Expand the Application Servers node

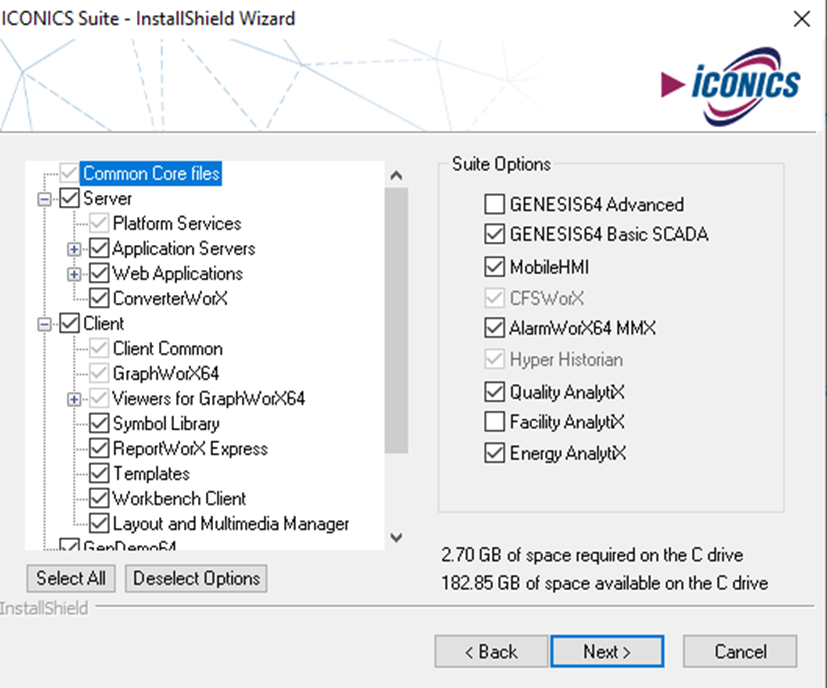click(x=74, y=249)
